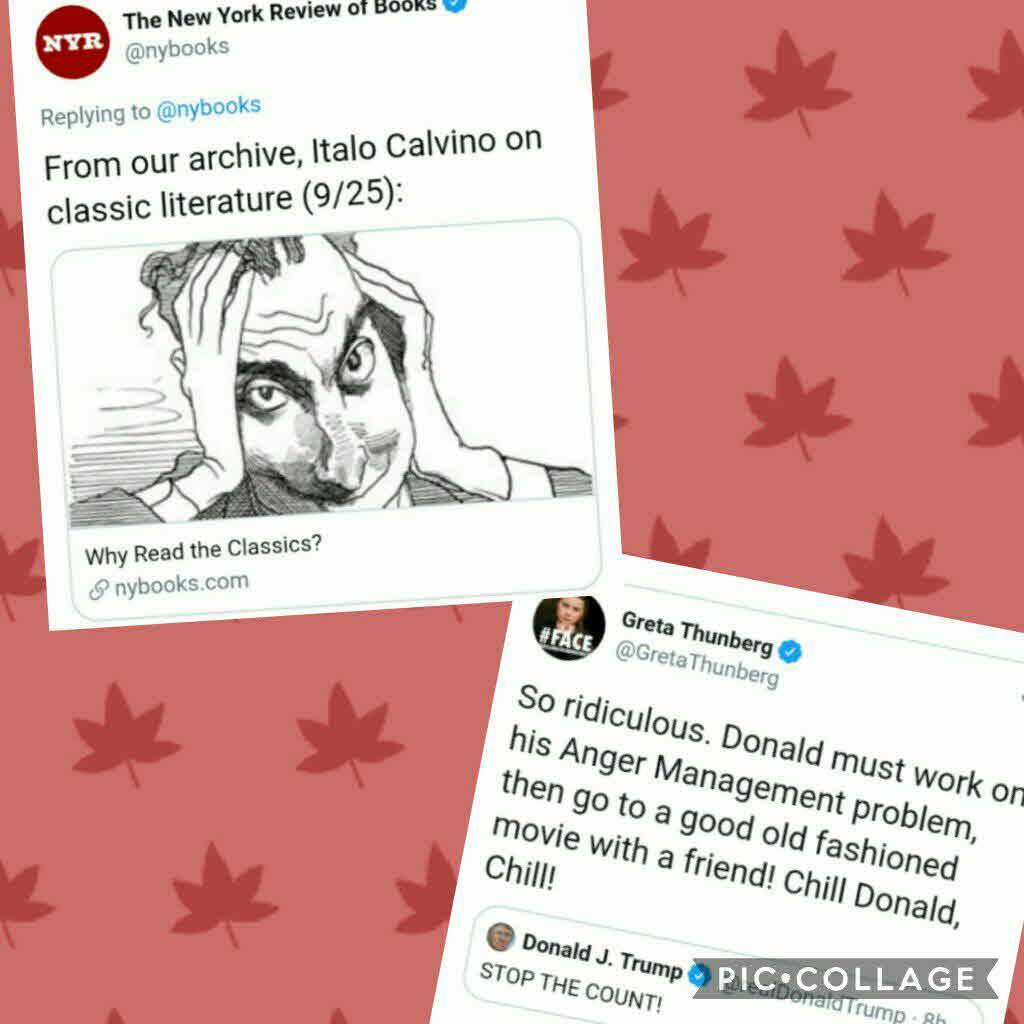Open Donald J. Trump's small avatar

(500, 936)
